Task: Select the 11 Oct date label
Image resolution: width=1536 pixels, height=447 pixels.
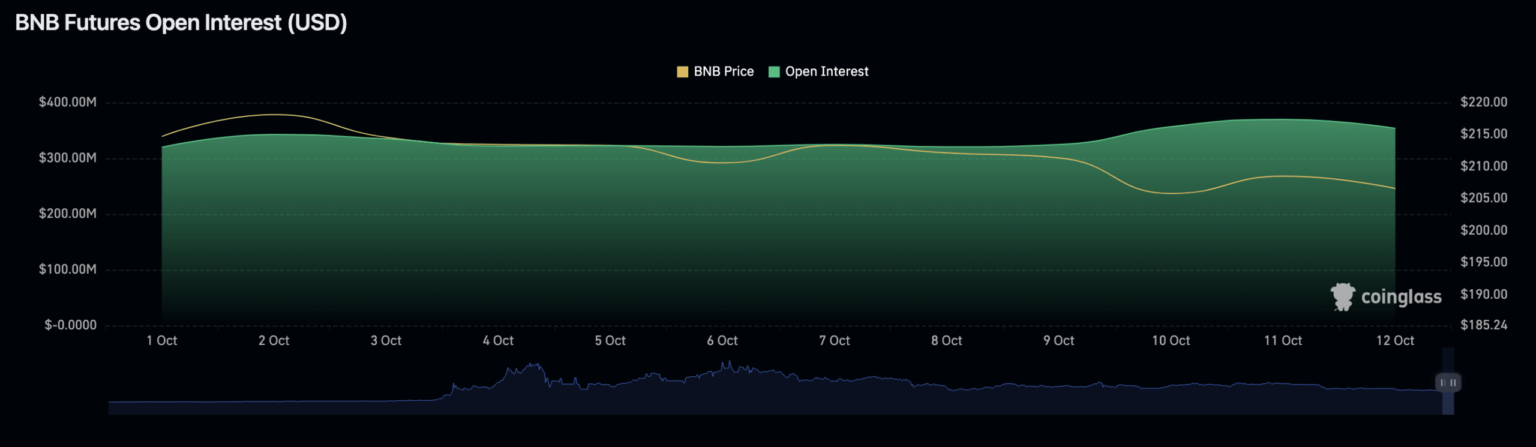Action: (1282, 341)
